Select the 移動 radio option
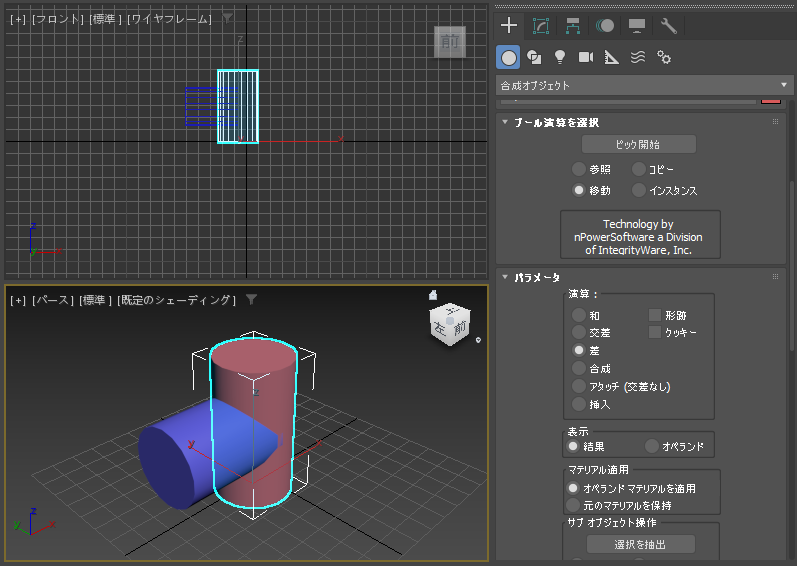Screen dimensions: 797x566 point(579,191)
